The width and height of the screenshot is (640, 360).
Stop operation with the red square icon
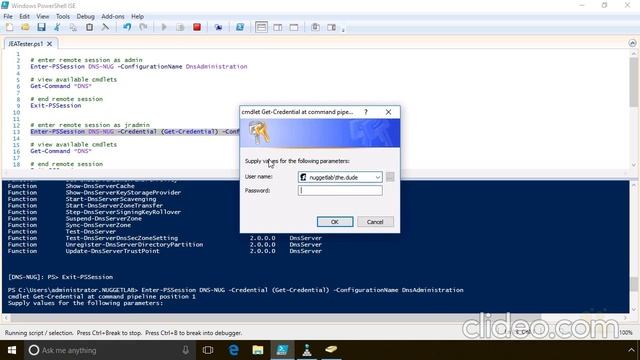(x=197, y=27)
